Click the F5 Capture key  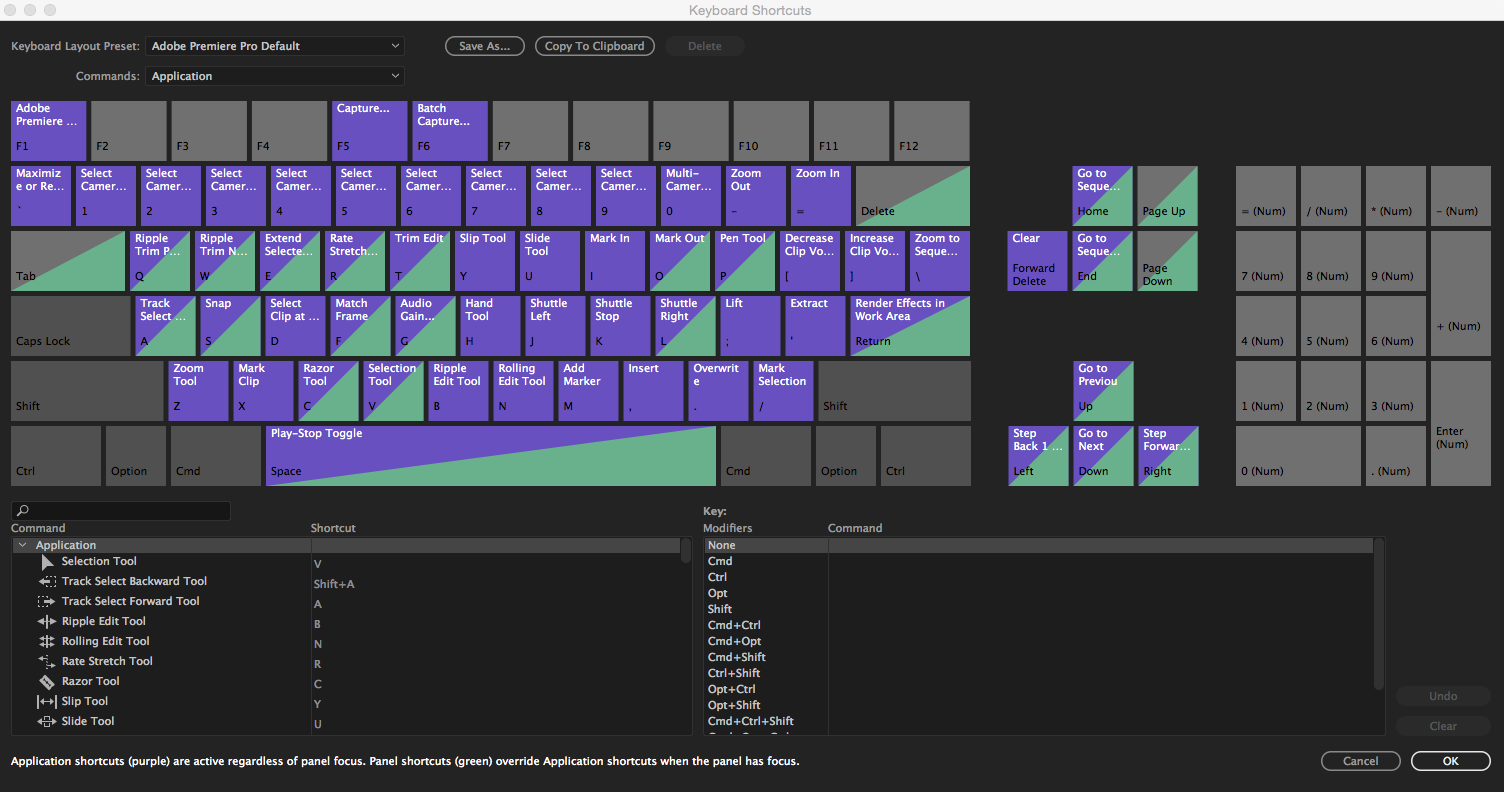coord(370,131)
